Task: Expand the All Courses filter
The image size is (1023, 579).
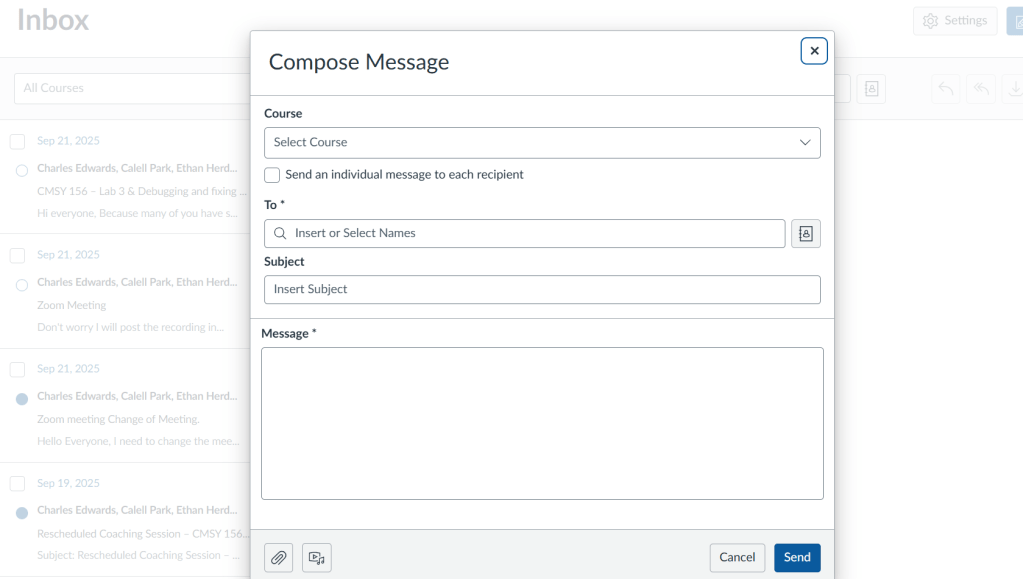Action: [x=130, y=88]
